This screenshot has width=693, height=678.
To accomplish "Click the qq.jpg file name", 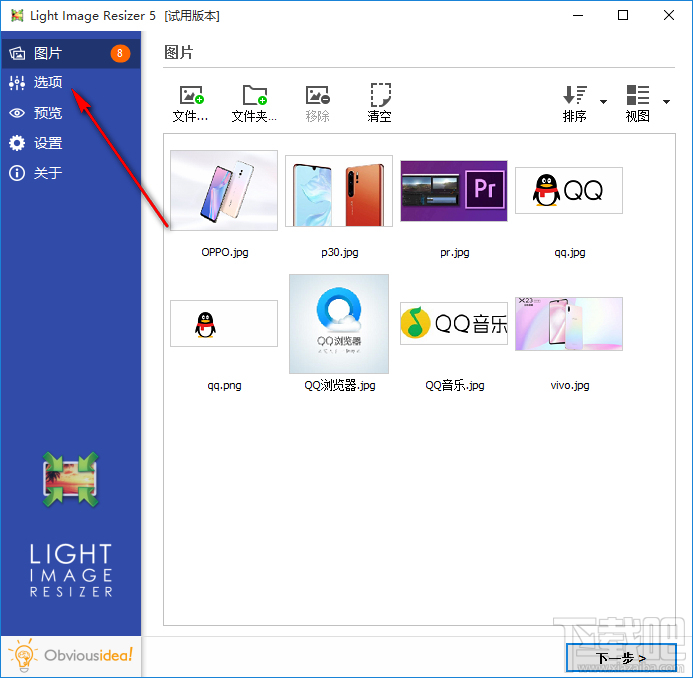I will [570, 252].
